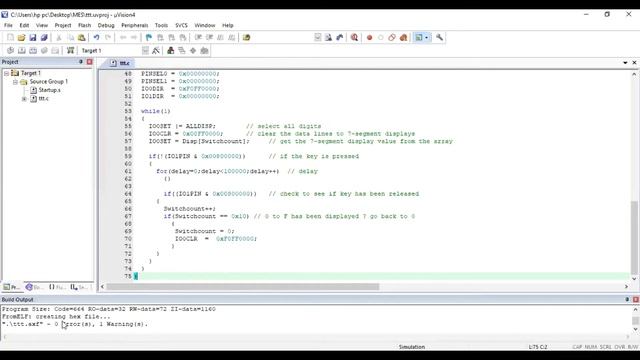The image size is (640, 360).
Task: Insert a breakpoint with the red dot icon
Action: 369,38
